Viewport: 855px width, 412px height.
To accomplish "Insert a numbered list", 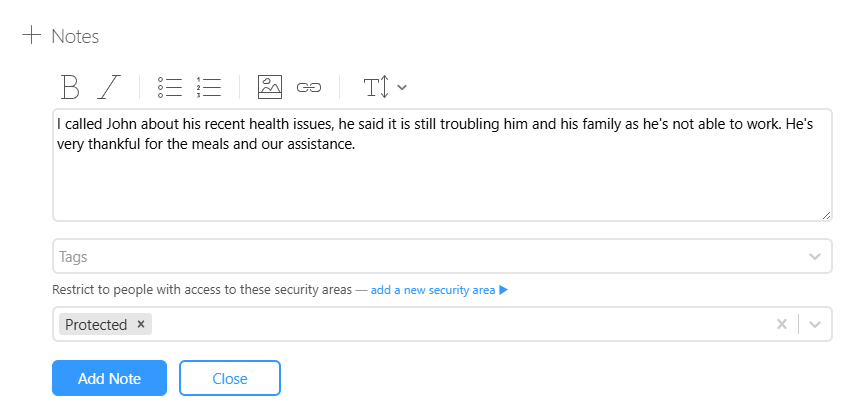I will [209, 87].
